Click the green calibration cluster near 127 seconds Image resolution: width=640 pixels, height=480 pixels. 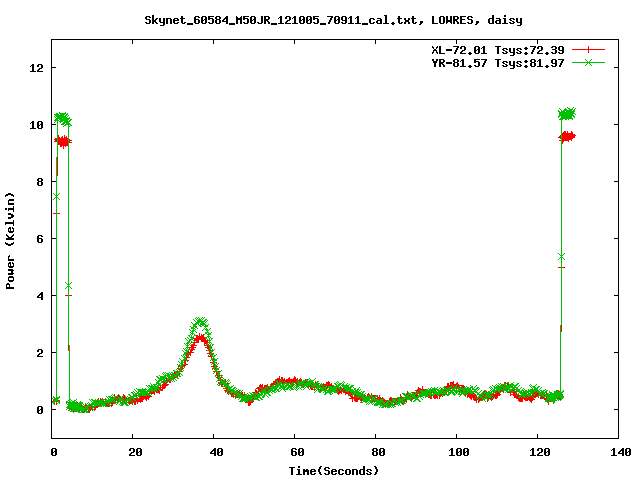click(x=567, y=114)
